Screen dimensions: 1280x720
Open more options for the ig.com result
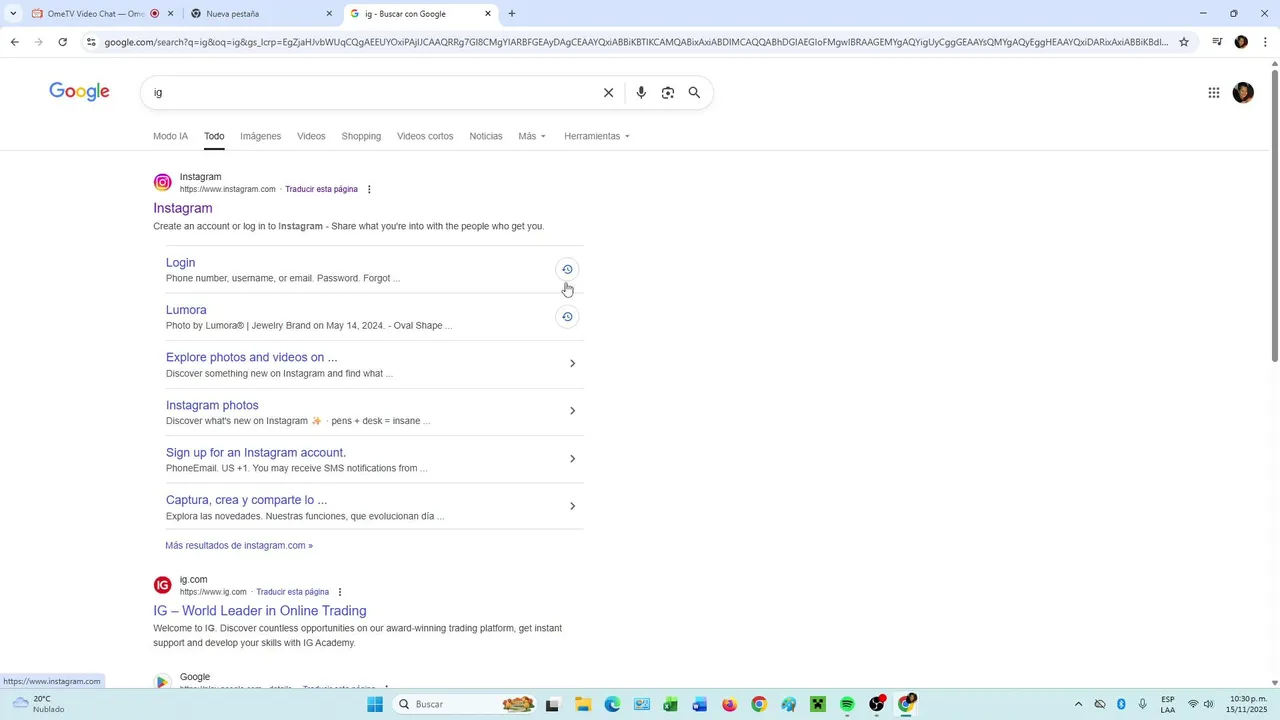(x=340, y=592)
